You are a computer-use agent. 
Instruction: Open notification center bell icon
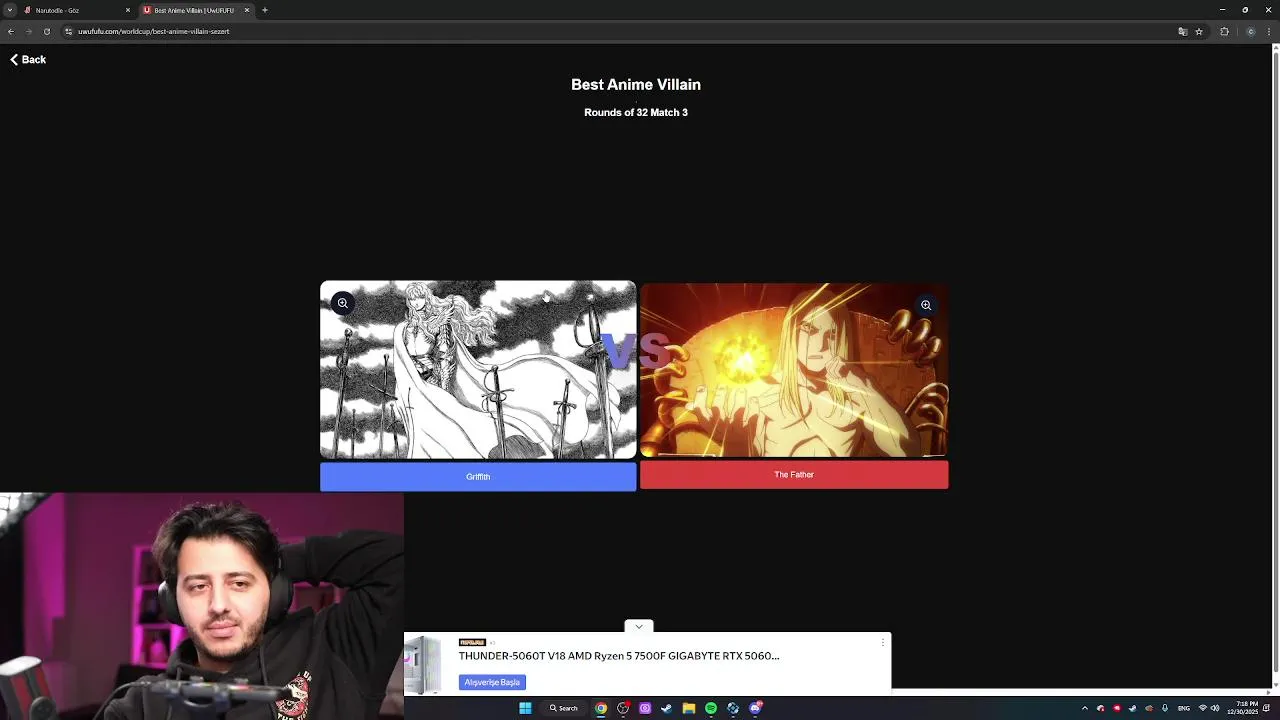[x=1266, y=708]
